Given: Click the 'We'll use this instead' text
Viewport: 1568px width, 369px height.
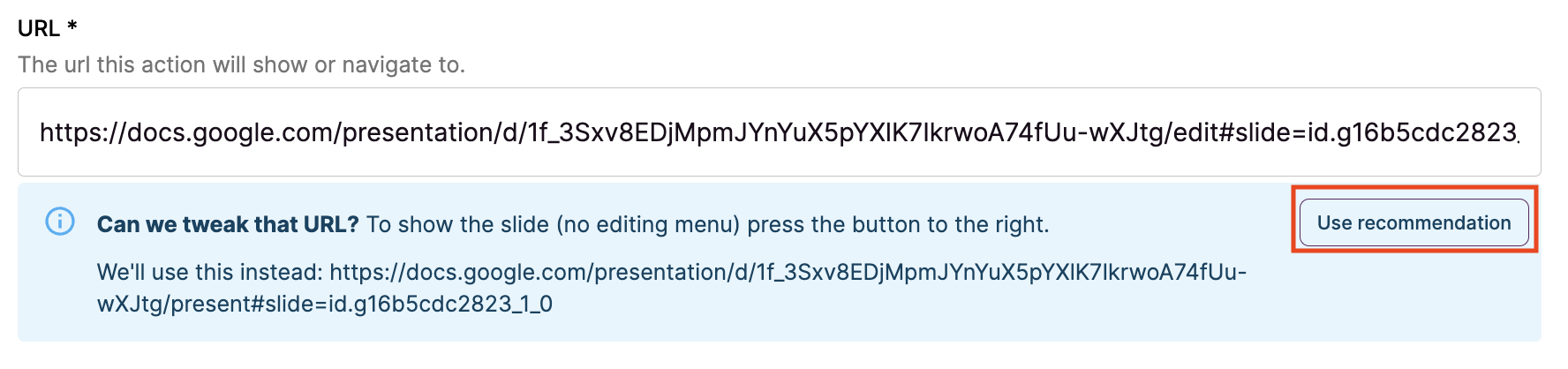Looking at the screenshot, I should [x=210, y=272].
